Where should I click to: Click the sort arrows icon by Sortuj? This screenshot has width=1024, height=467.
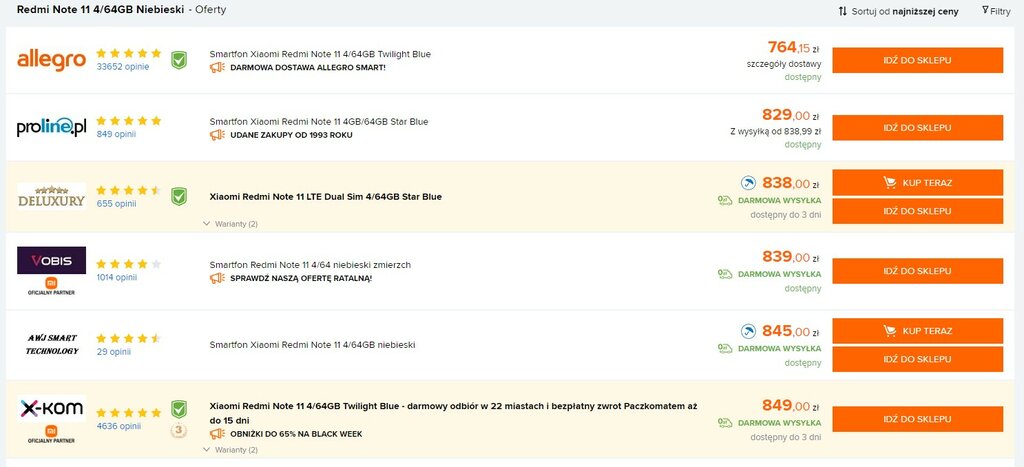pos(842,11)
